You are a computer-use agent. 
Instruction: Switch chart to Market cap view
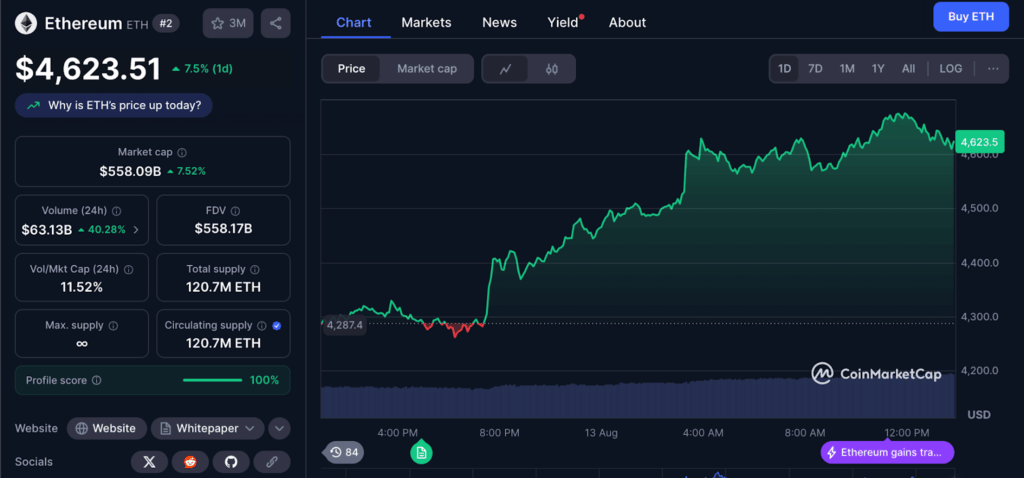click(x=427, y=69)
